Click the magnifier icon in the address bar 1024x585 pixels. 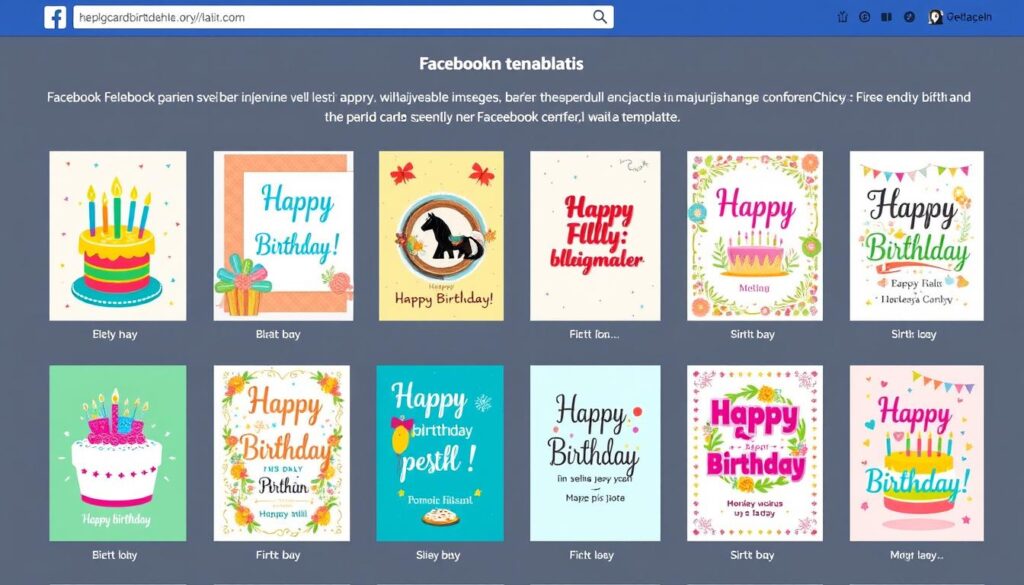[599, 16]
